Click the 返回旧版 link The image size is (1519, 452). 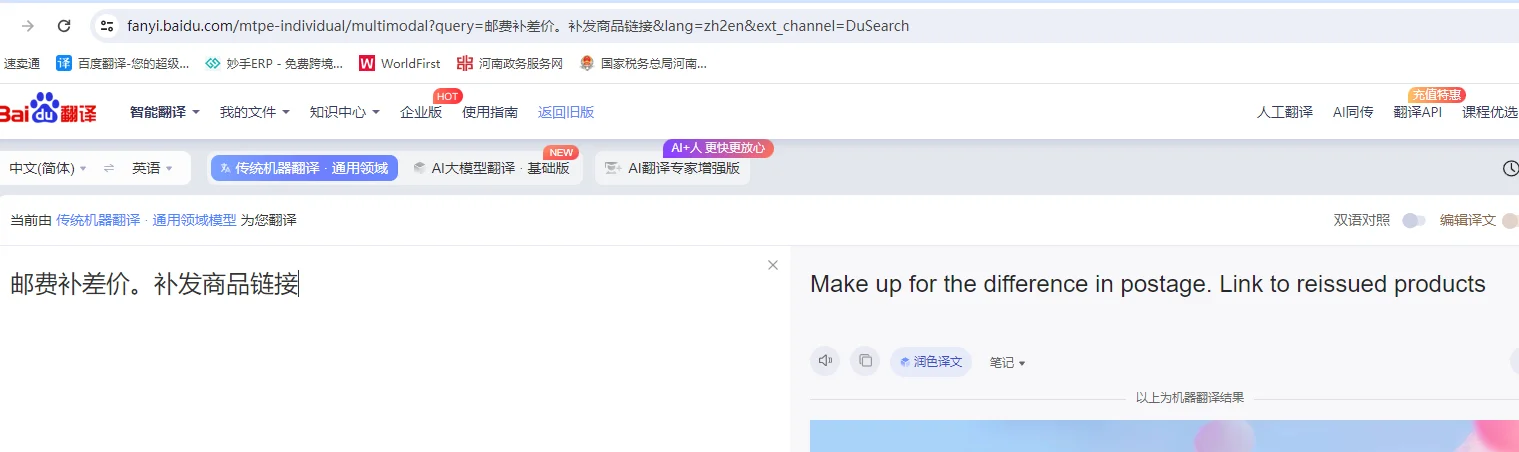pyautogui.click(x=566, y=112)
